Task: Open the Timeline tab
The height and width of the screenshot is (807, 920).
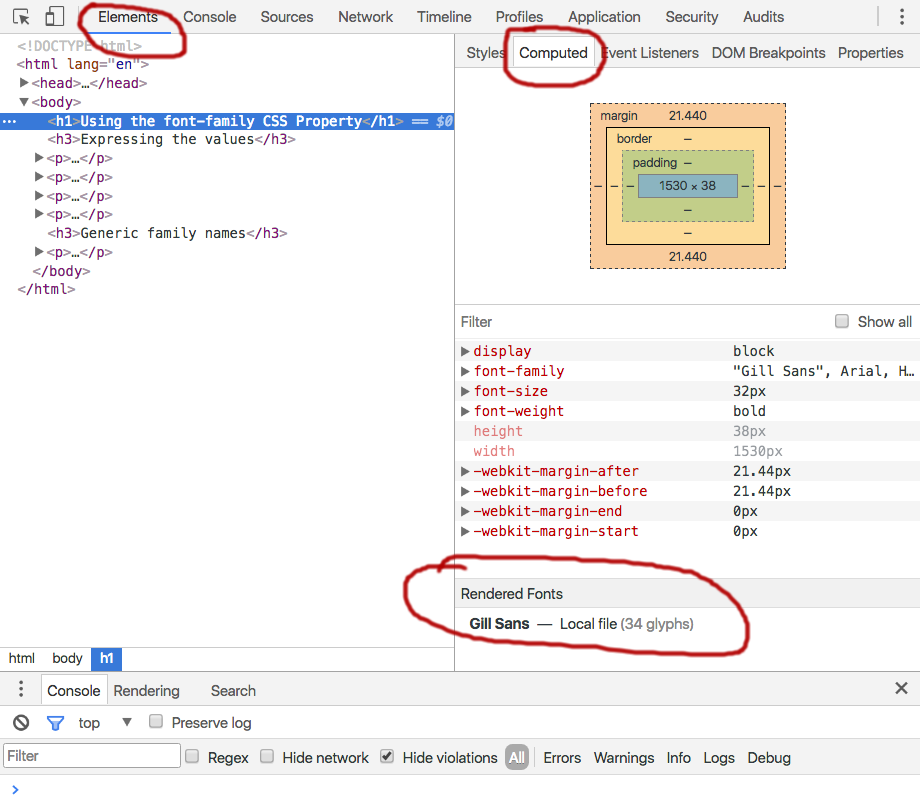Action: tap(444, 17)
